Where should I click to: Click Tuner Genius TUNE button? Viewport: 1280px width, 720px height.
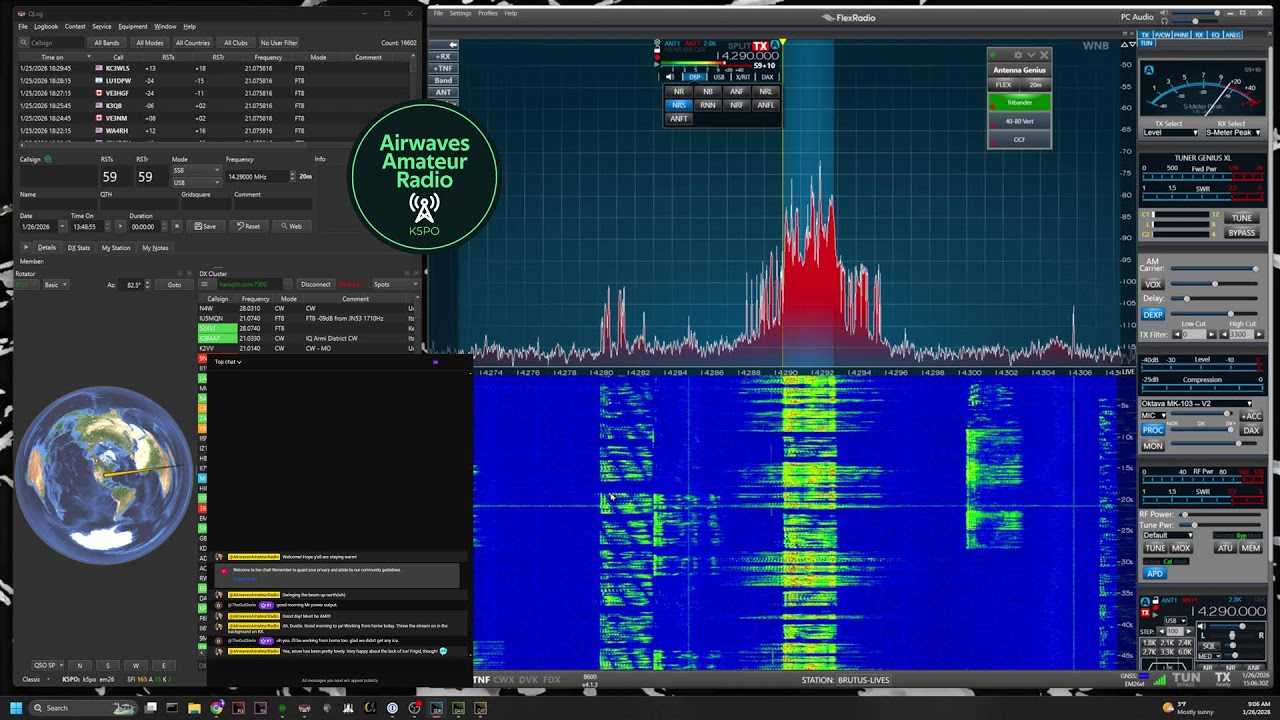click(1242, 218)
